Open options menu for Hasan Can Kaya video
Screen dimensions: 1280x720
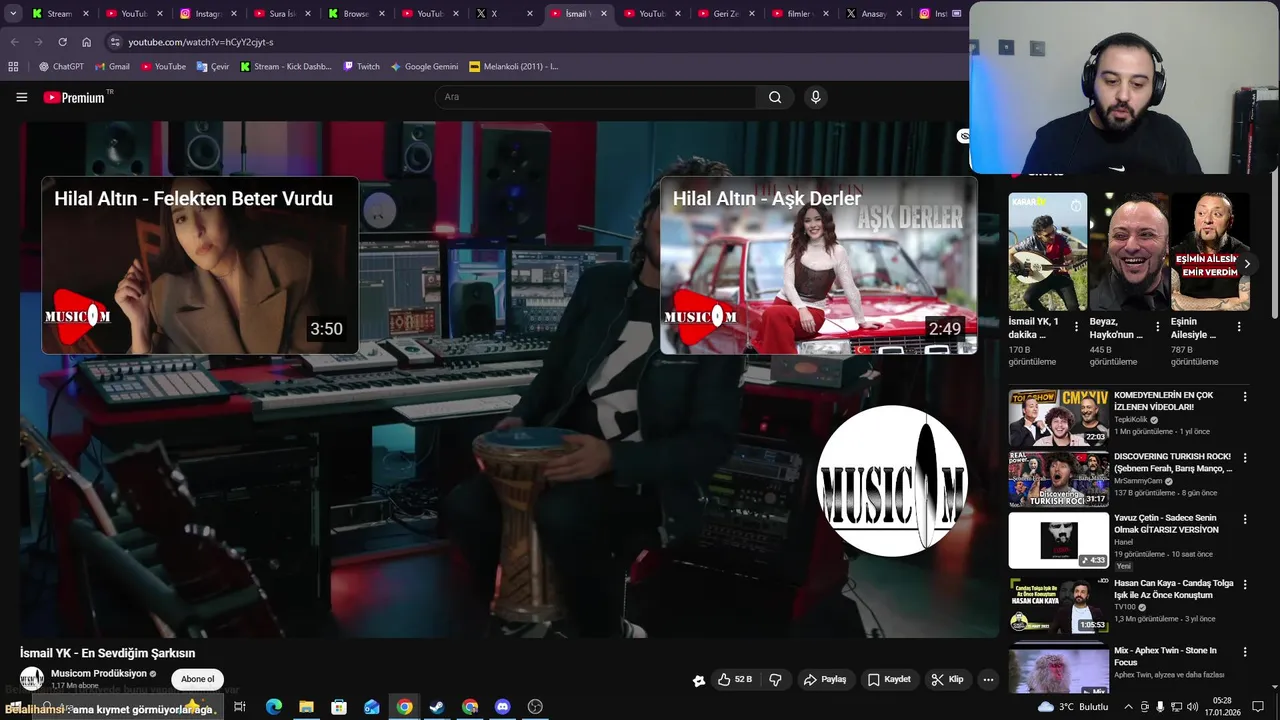[1245, 585]
